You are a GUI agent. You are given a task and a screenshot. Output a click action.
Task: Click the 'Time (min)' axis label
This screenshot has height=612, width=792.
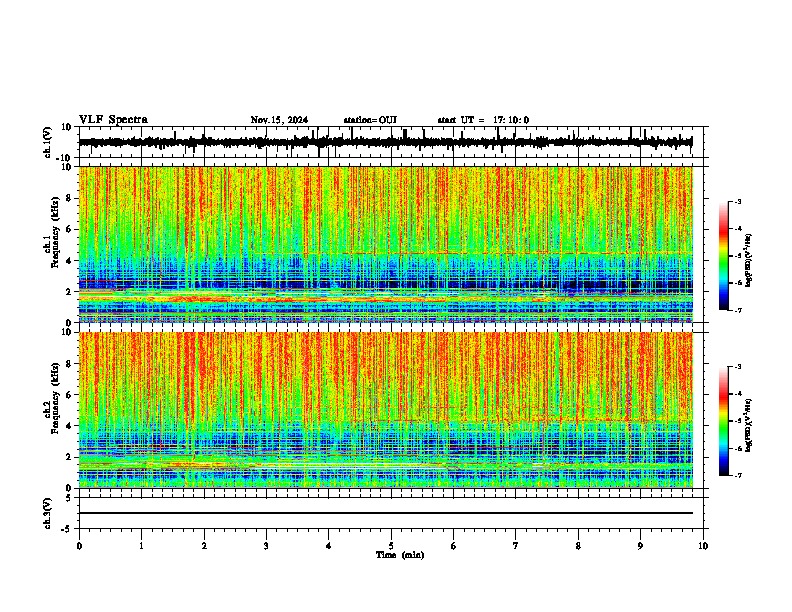[x=400, y=555]
